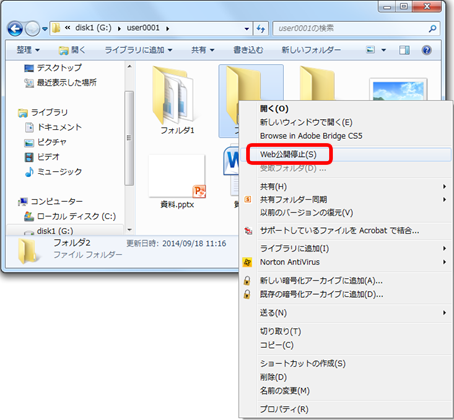This screenshot has width=454, height=420.
Task: Click the search magnifier icon
Action: tap(432, 29)
